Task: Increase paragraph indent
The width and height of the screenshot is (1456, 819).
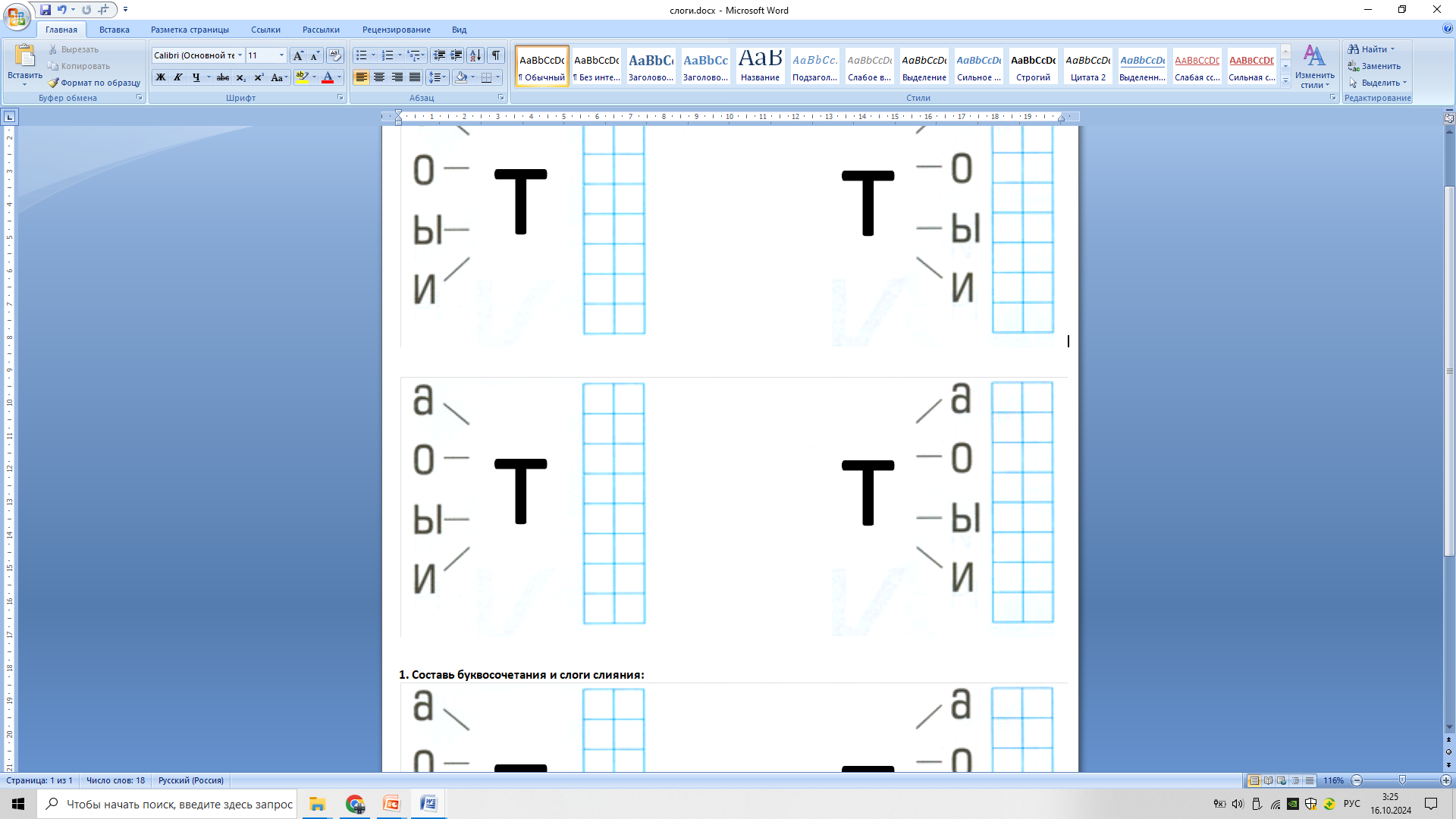Action: (x=457, y=55)
